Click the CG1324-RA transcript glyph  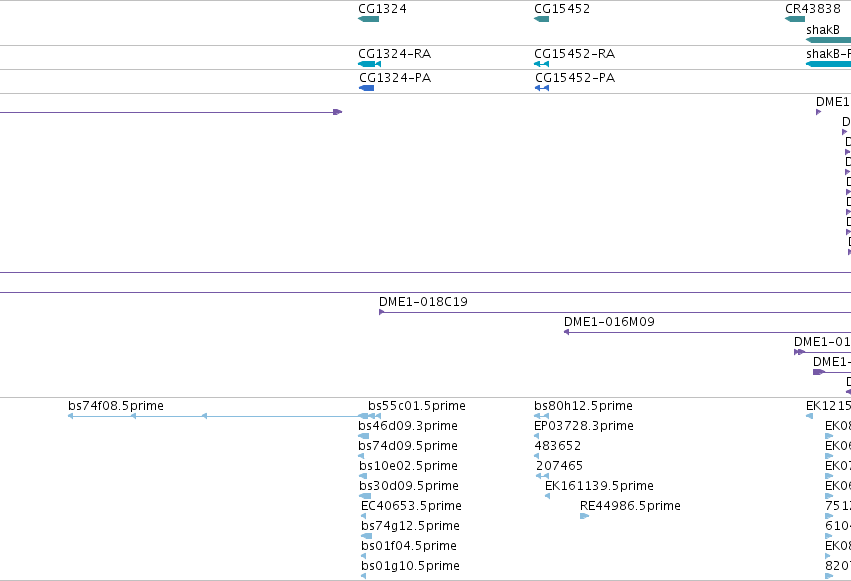click(x=370, y=64)
